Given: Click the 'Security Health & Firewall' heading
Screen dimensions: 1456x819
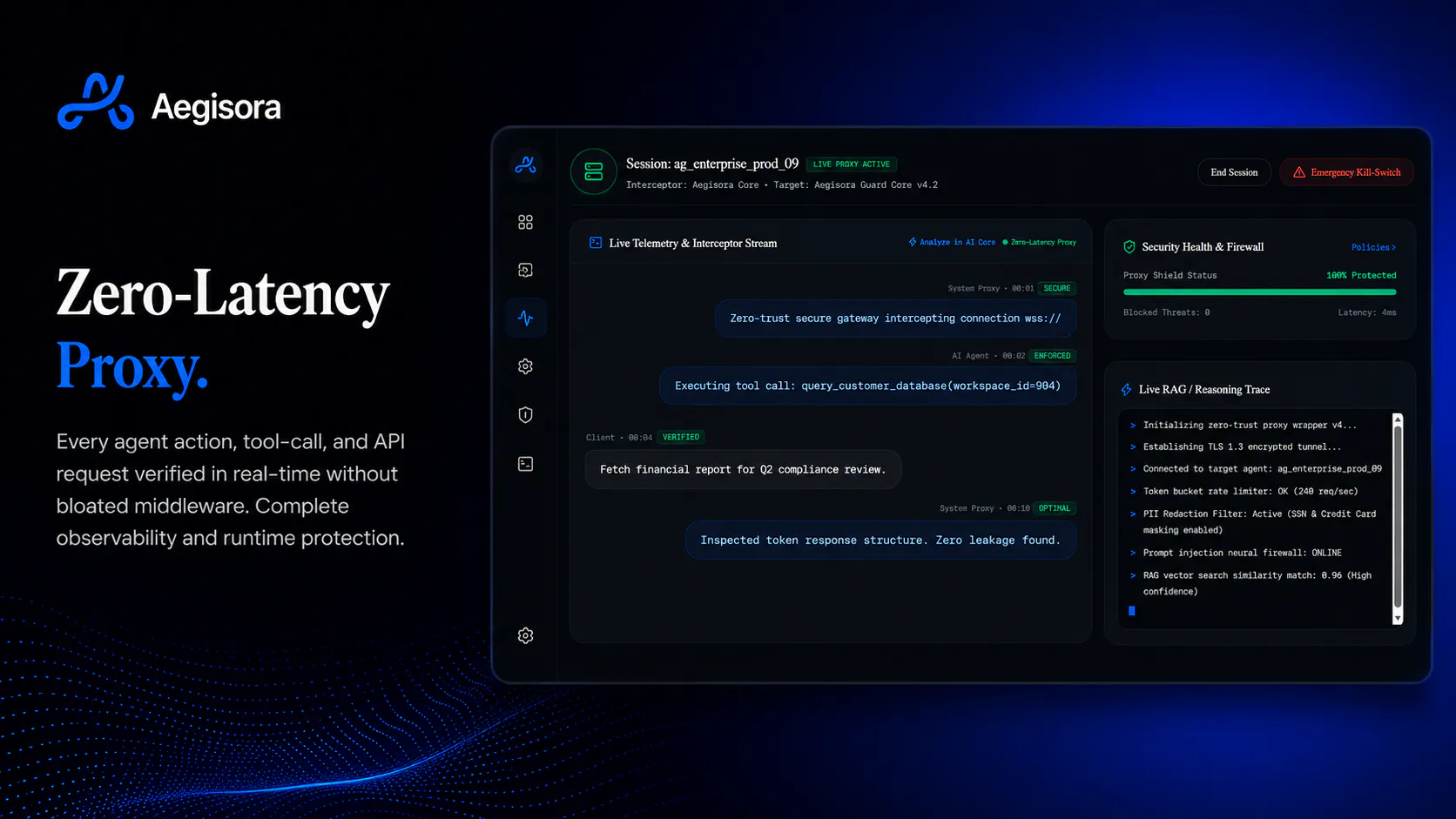Looking at the screenshot, I should (x=1203, y=247).
